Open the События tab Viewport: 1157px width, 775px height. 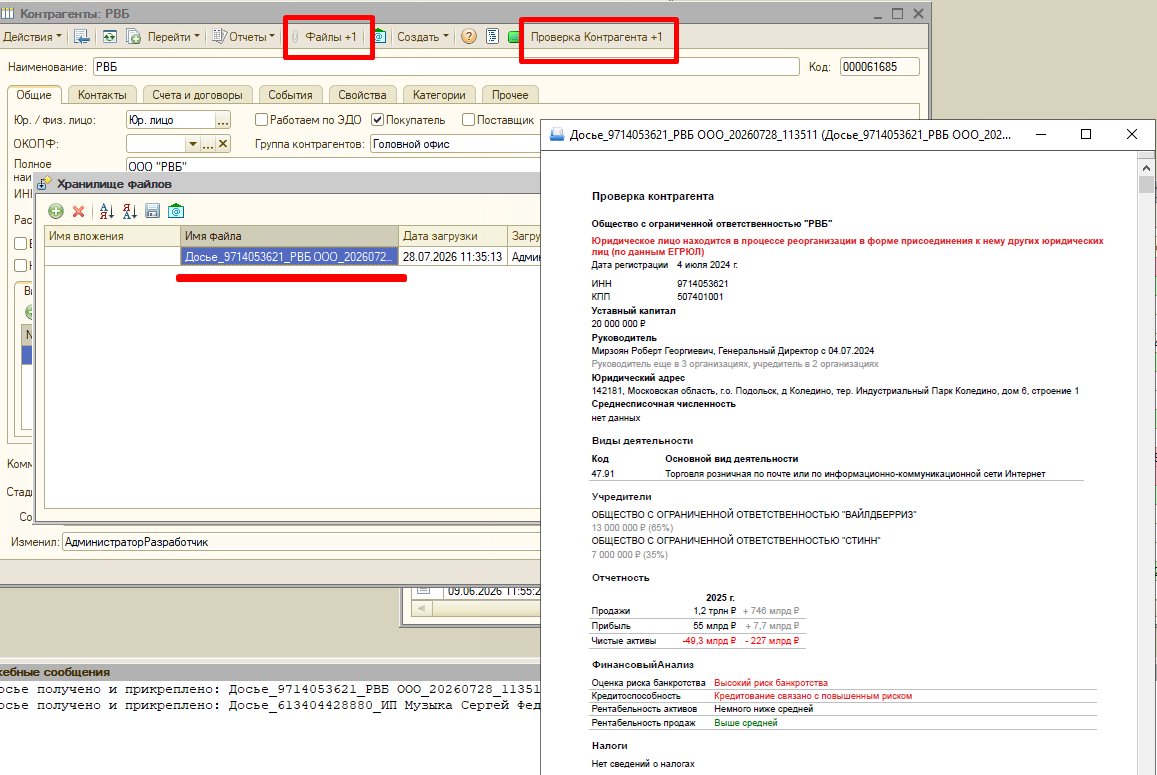tap(290, 95)
